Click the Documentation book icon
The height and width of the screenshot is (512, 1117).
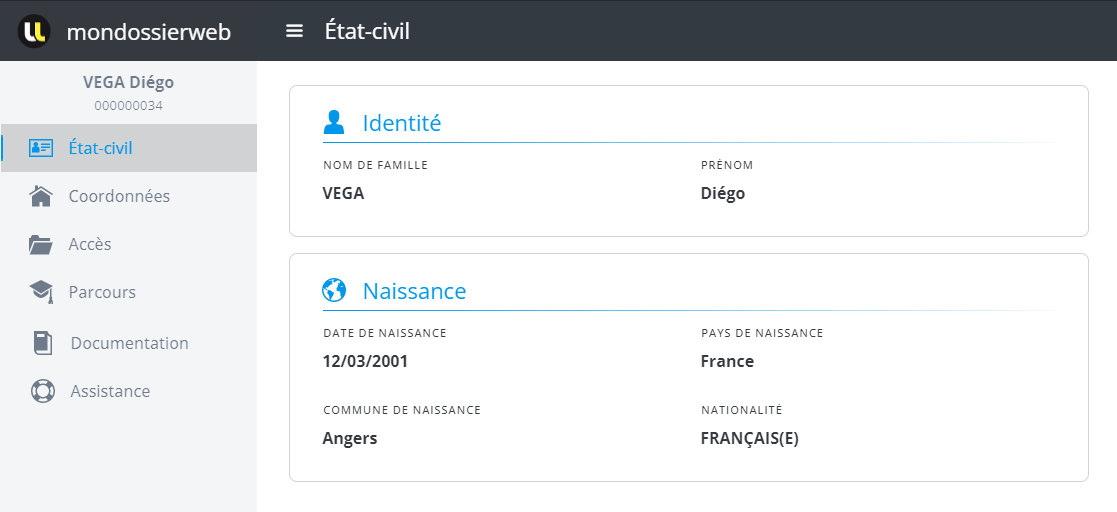tap(43, 343)
